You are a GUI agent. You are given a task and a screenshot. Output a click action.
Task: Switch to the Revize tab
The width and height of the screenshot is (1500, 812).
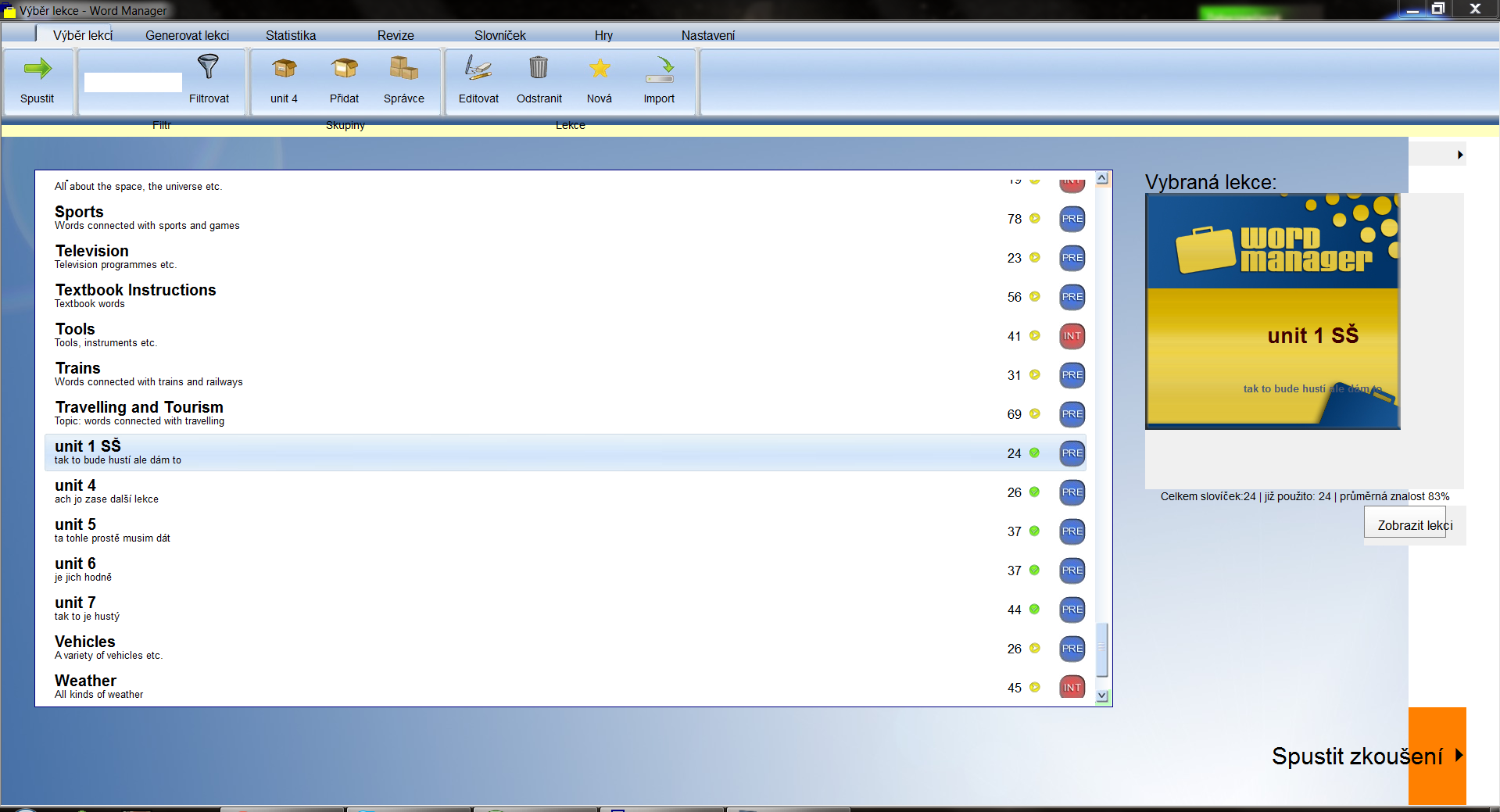pyautogui.click(x=396, y=35)
